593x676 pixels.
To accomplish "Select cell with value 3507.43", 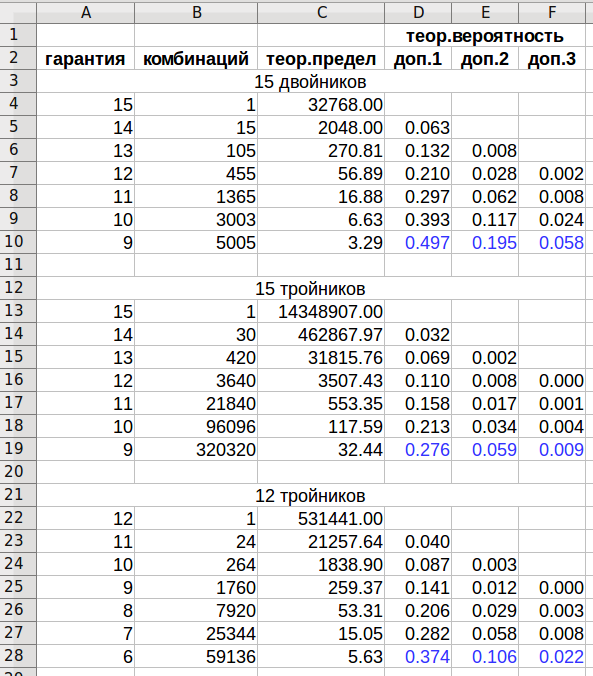I will point(321,381).
